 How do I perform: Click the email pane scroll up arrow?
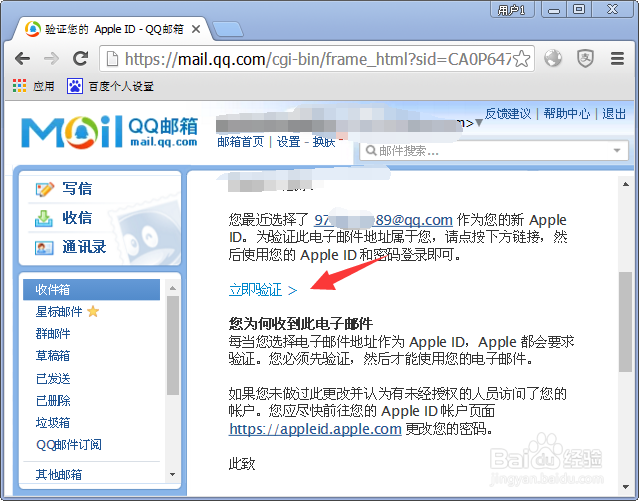click(626, 185)
